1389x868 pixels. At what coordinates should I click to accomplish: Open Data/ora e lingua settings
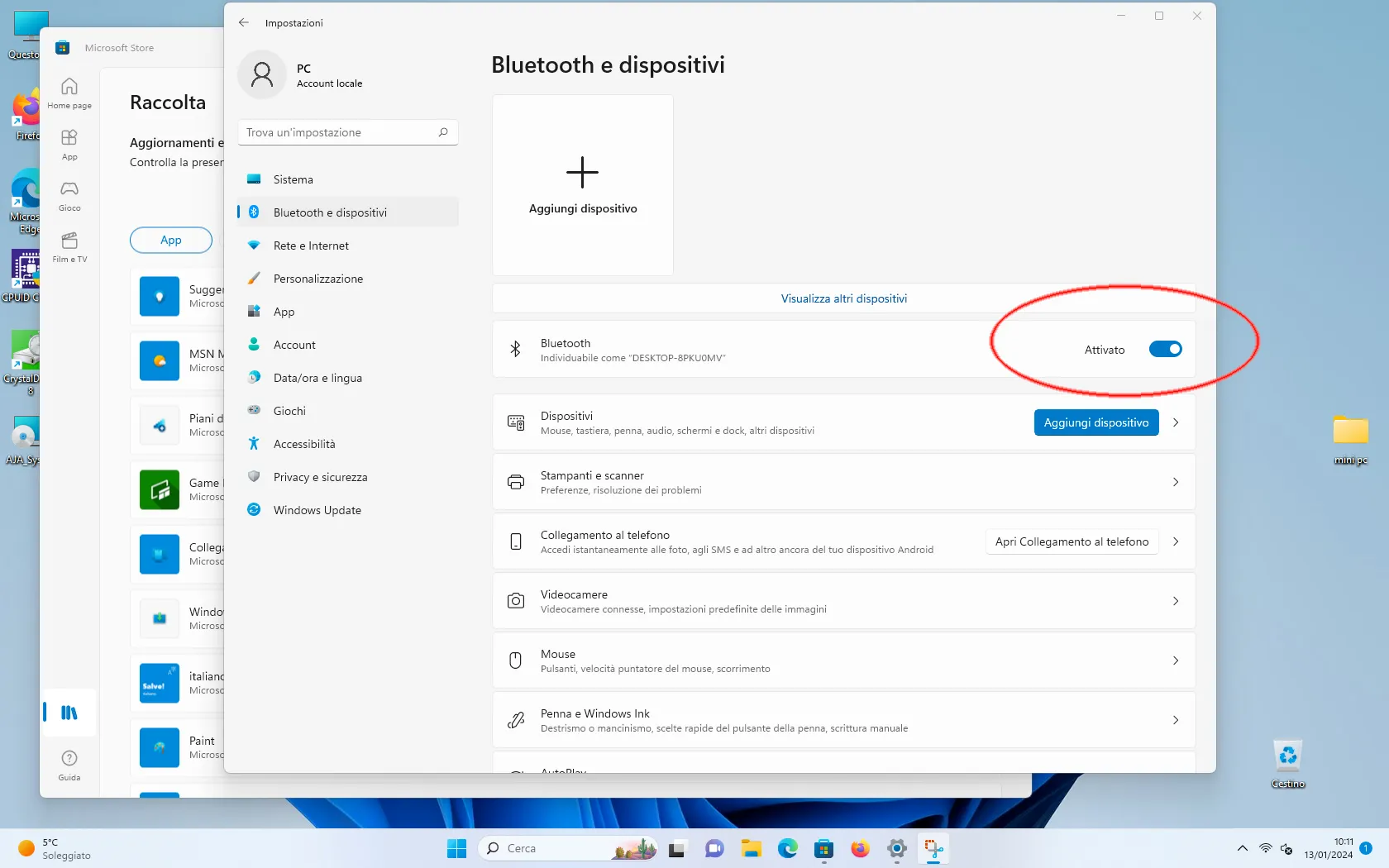click(317, 378)
